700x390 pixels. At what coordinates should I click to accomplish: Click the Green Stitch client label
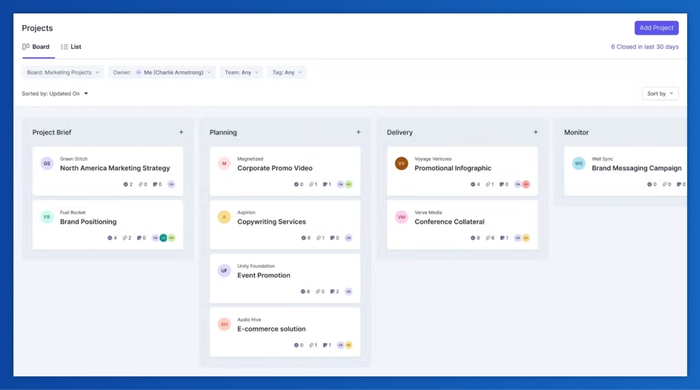click(74, 159)
